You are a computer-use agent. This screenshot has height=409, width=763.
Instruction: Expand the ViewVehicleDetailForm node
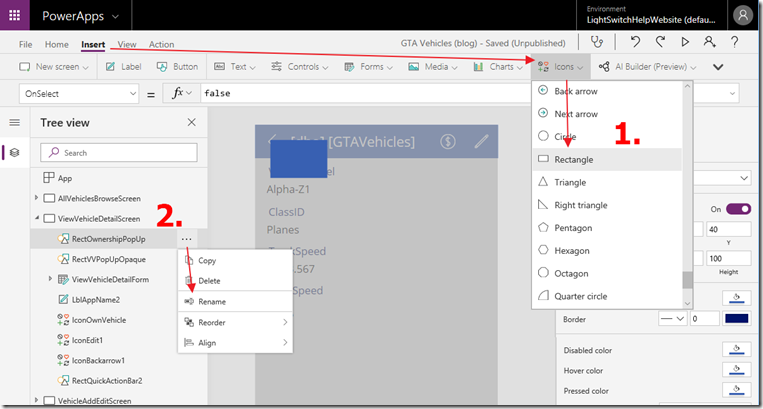(x=50, y=279)
